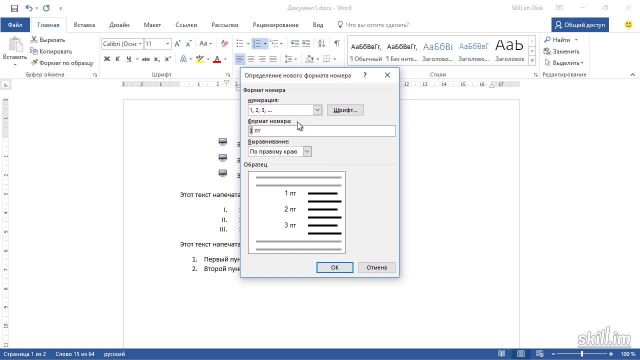This screenshot has width=640, height=360.
Task: Toggle superscript formatting
Action: click(x=168, y=59)
